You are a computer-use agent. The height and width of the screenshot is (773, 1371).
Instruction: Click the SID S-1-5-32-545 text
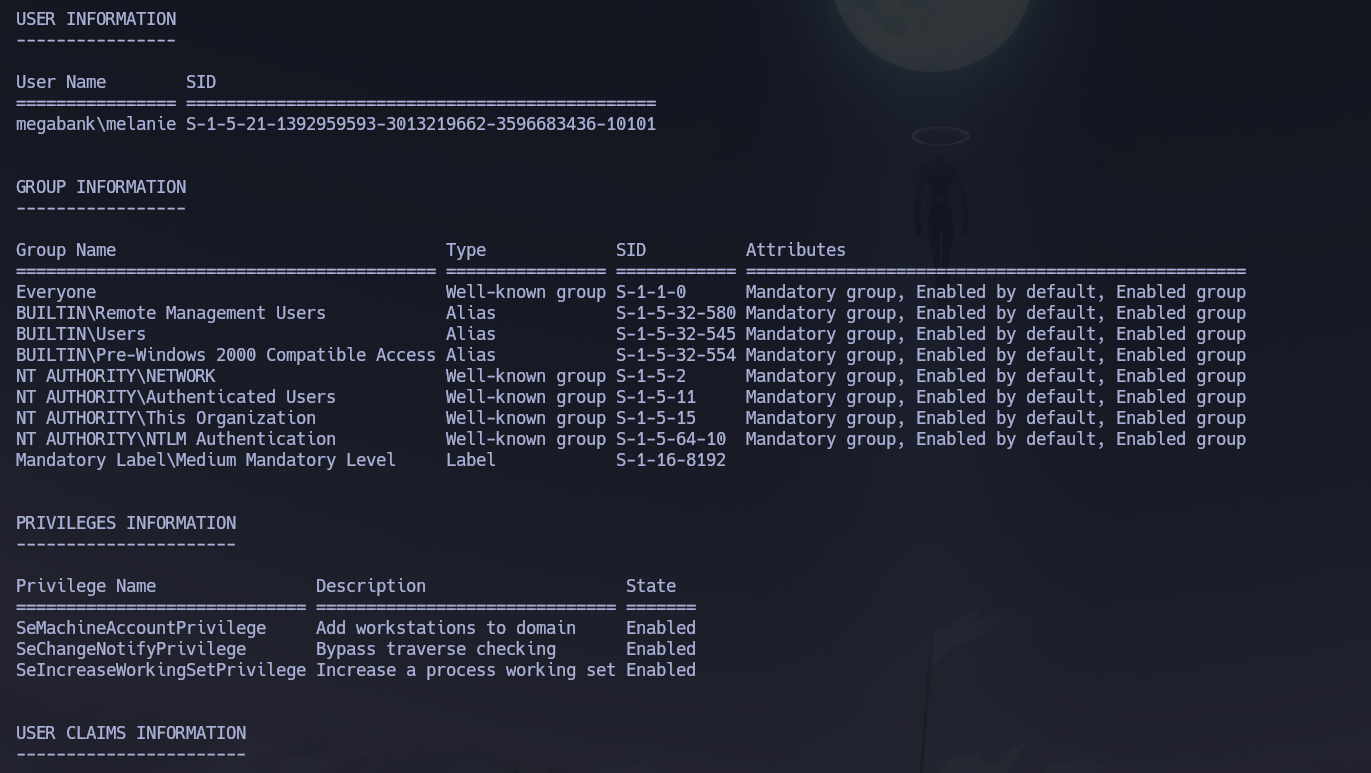675,334
